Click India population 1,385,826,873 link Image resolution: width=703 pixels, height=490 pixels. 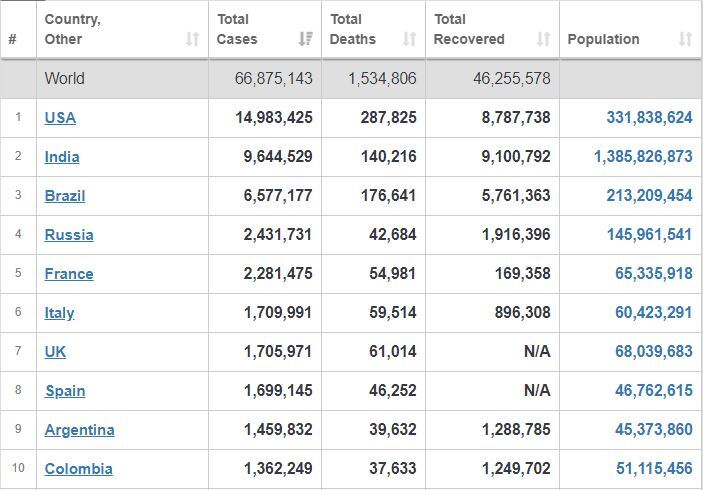coord(643,156)
